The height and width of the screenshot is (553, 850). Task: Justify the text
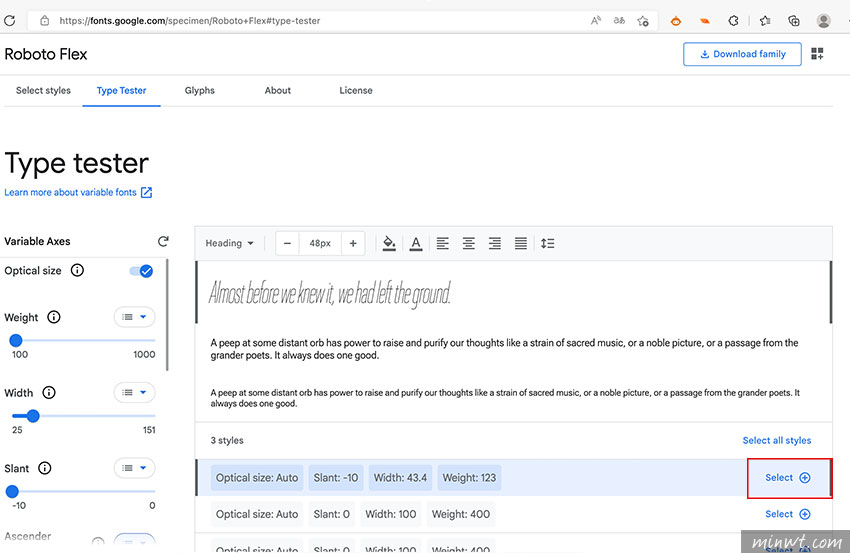pyautogui.click(x=520, y=243)
